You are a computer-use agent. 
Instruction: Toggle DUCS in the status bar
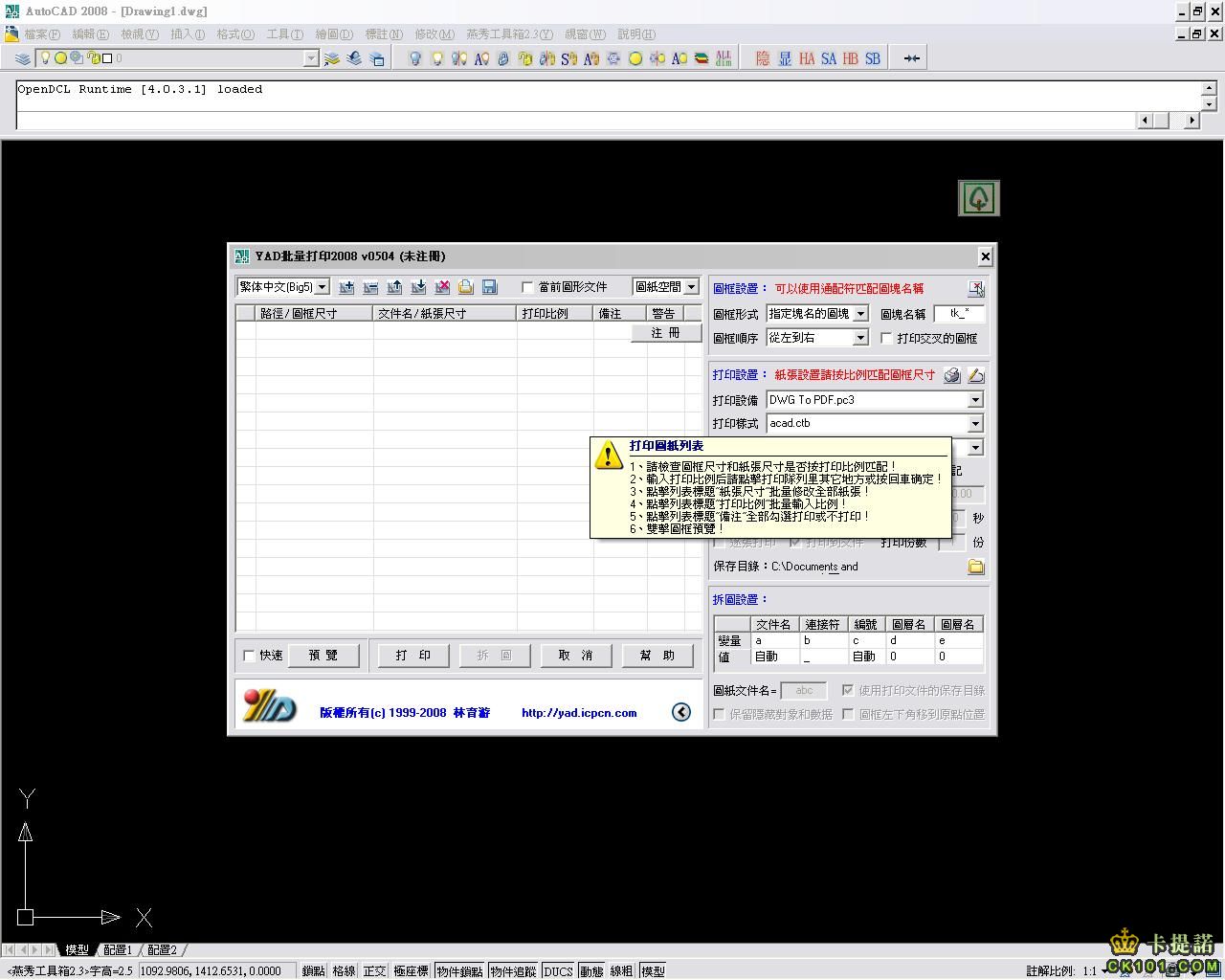558,970
